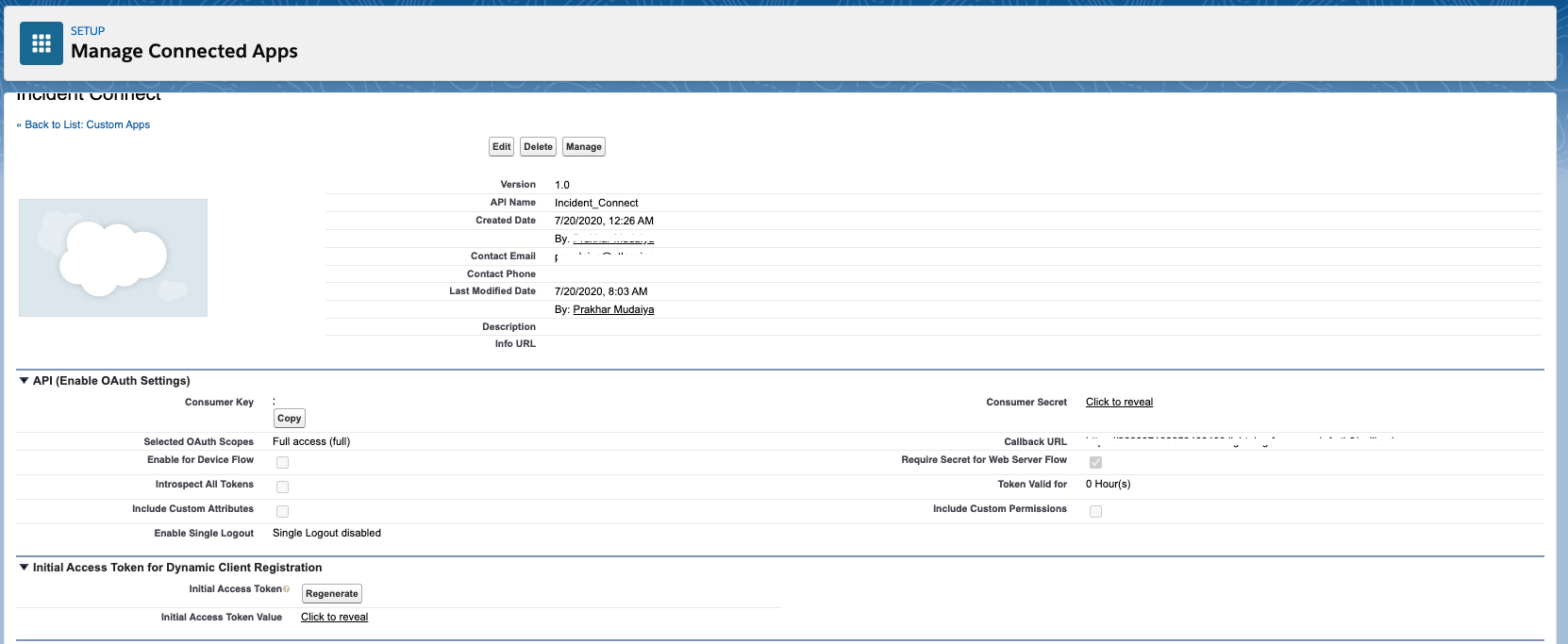Click the Contact Email label
This screenshot has width=1568, height=644.
(503, 256)
